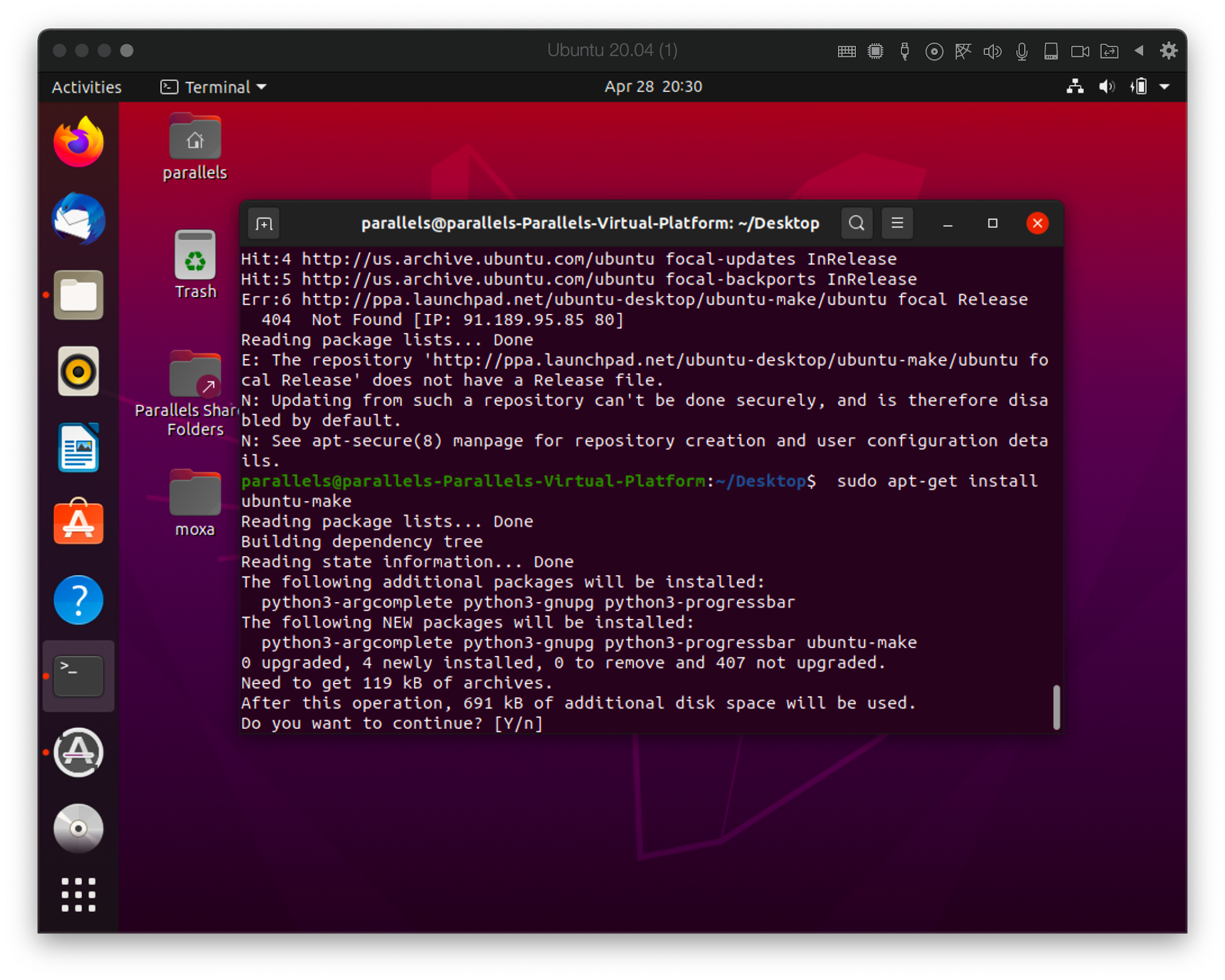Toggle the microphone icon in the title bar
Image resolution: width=1225 pixels, height=980 pixels.
[1022, 51]
